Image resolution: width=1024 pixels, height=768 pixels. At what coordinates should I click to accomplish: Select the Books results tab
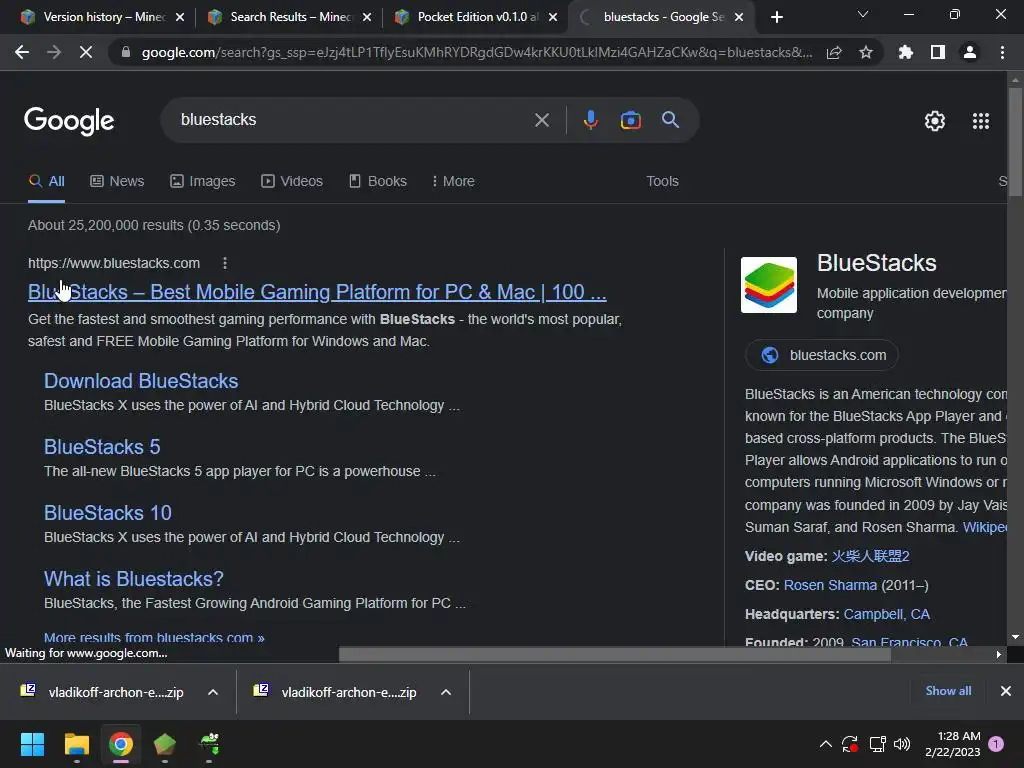tap(377, 181)
